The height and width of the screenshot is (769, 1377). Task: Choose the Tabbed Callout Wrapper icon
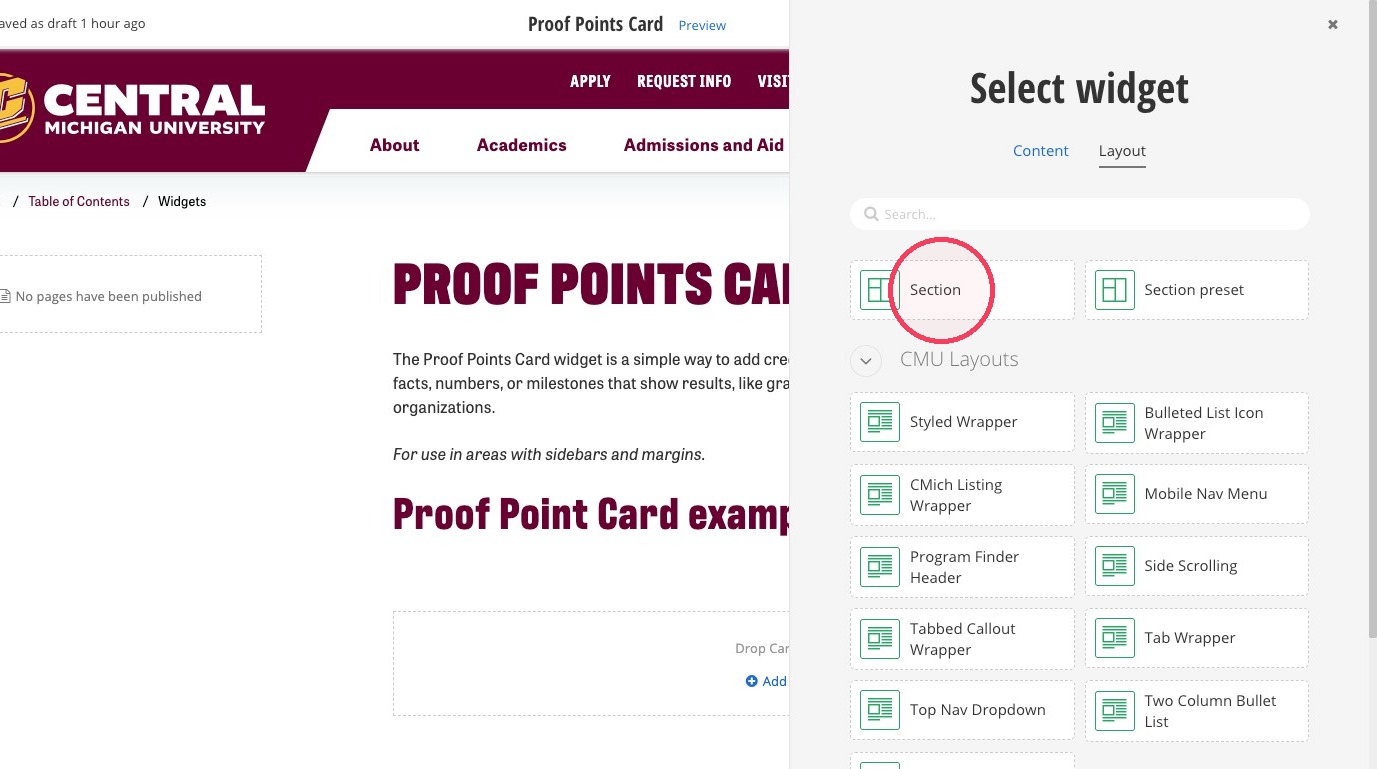coord(880,638)
